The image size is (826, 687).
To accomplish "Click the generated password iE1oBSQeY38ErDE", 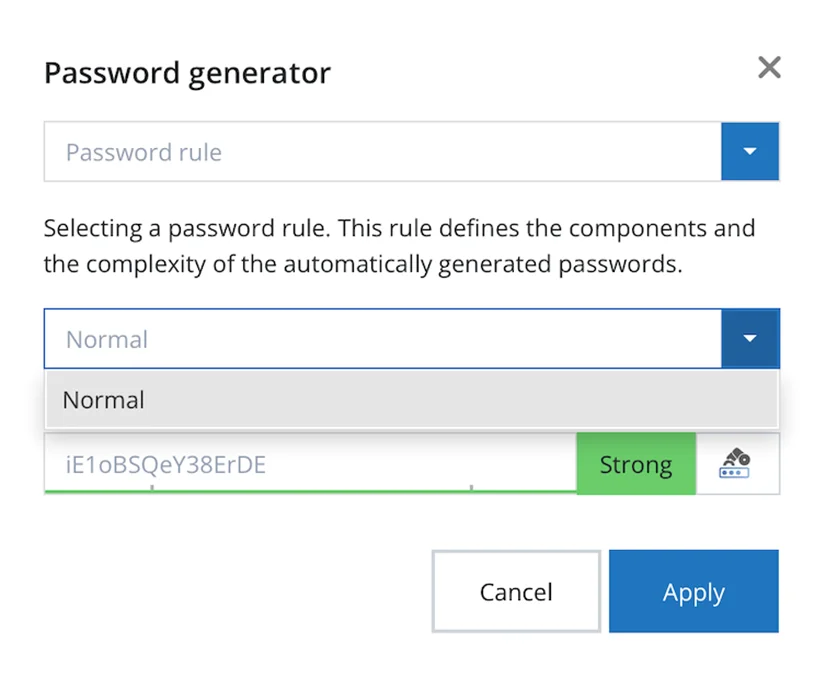I will tap(165, 465).
